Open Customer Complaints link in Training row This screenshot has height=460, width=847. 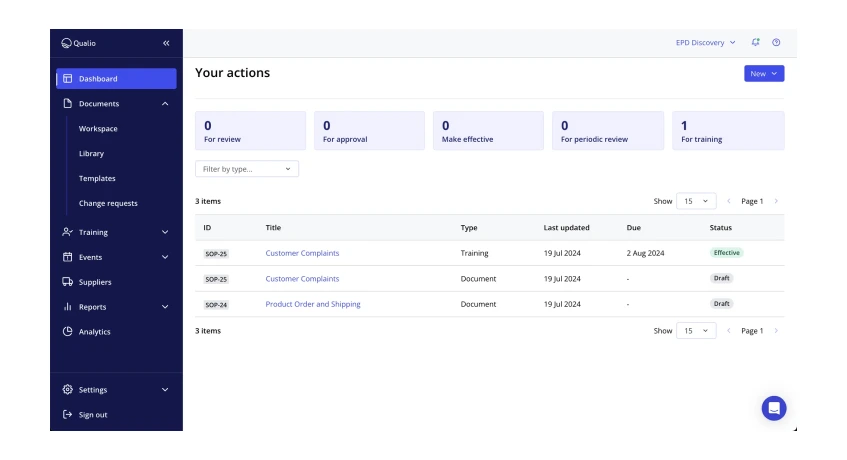pyautogui.click(x=302, y=253)
